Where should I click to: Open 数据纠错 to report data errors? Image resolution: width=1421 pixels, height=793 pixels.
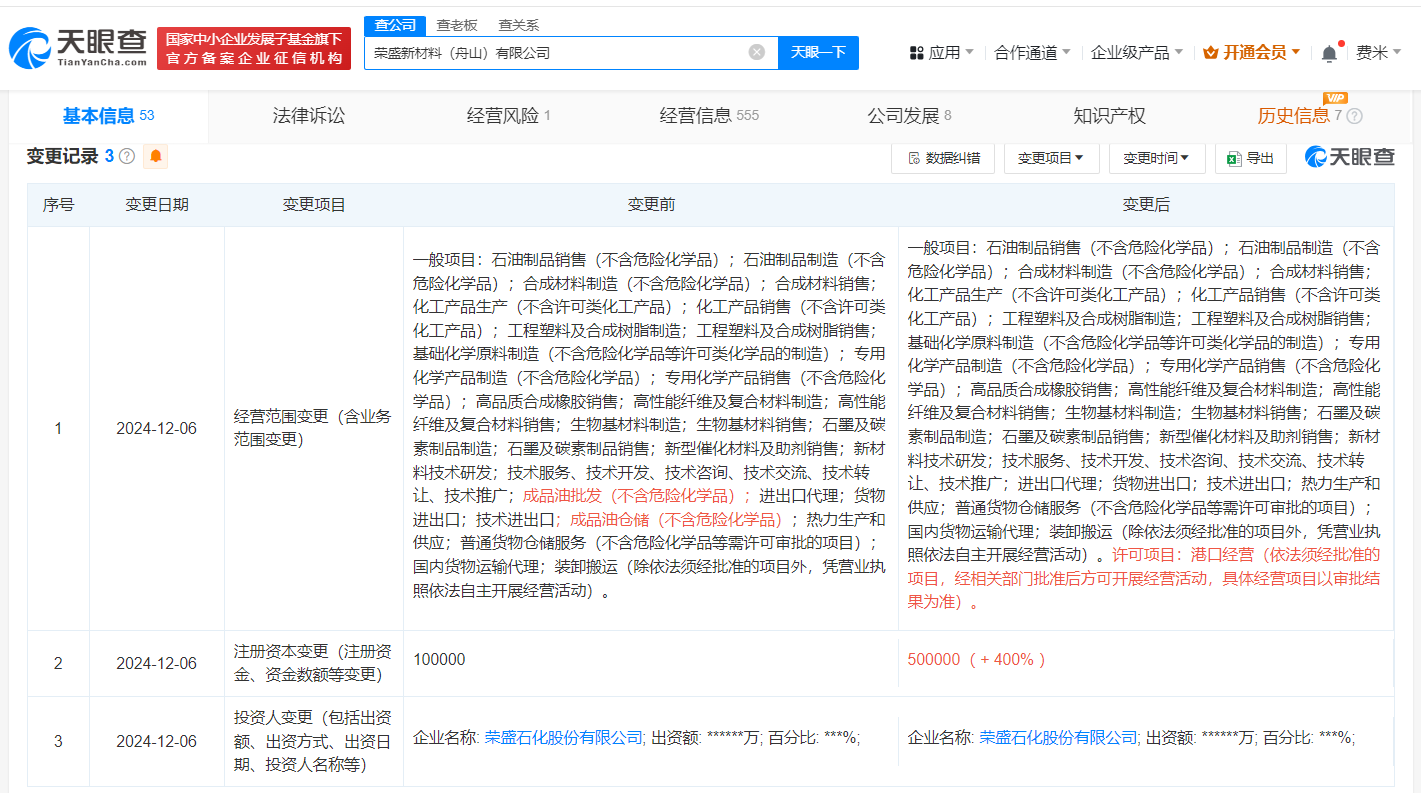[942, 158]
